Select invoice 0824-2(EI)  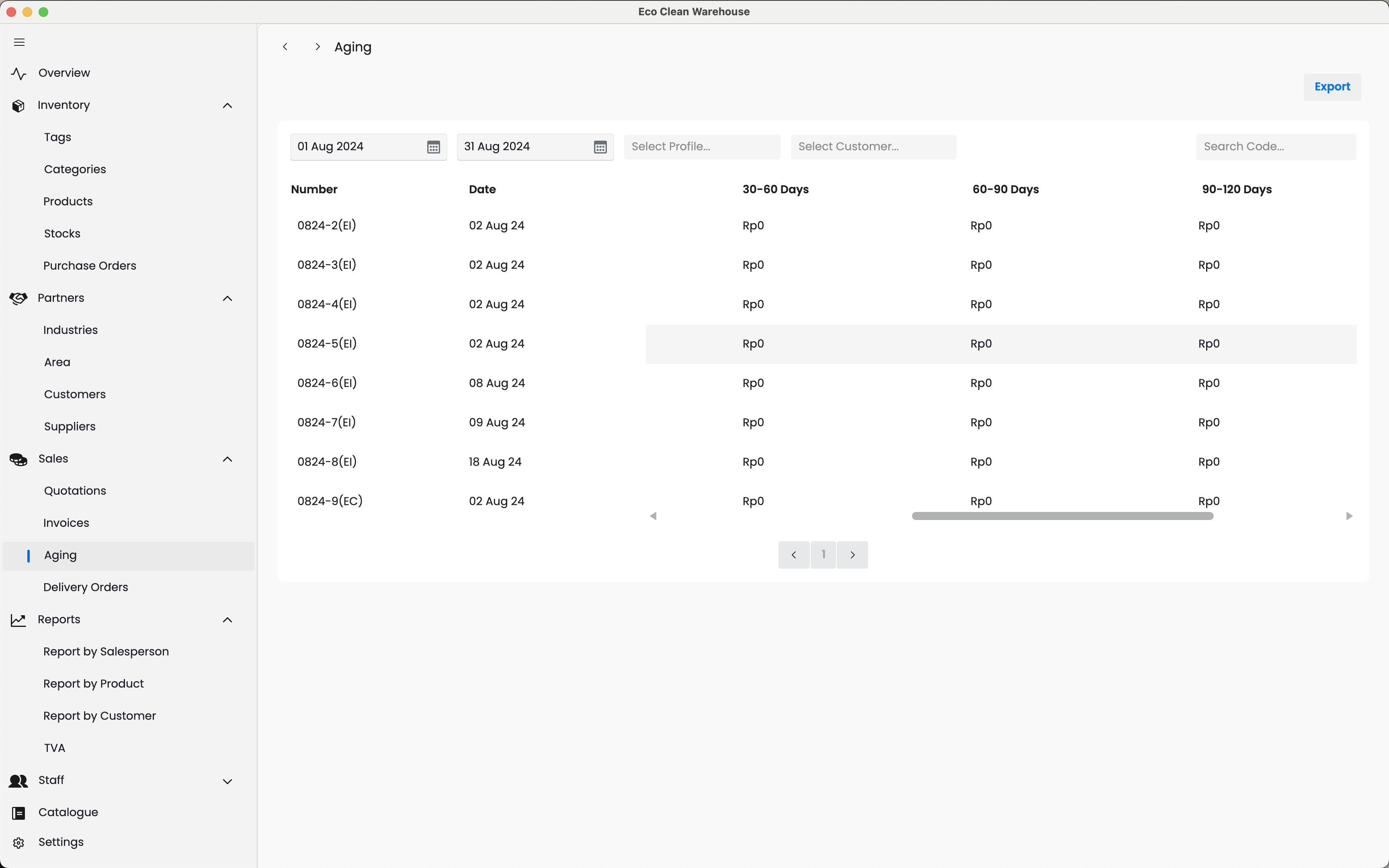click(x=327, y=225)
